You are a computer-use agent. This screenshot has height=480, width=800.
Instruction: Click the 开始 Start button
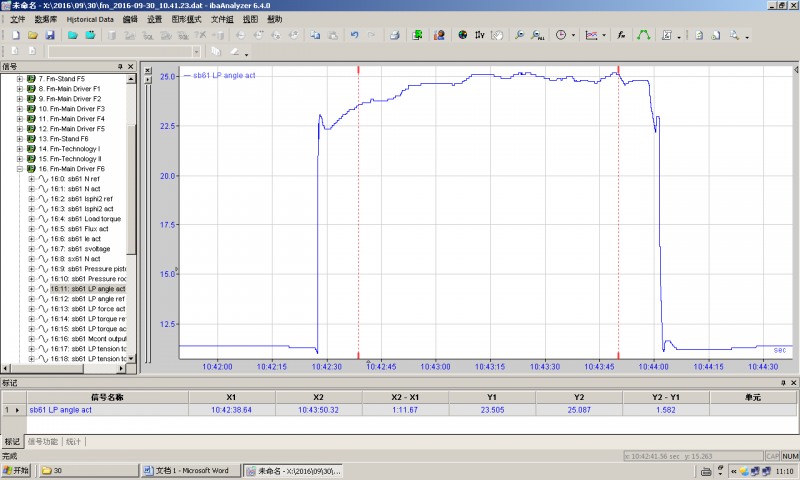point(18,470)
